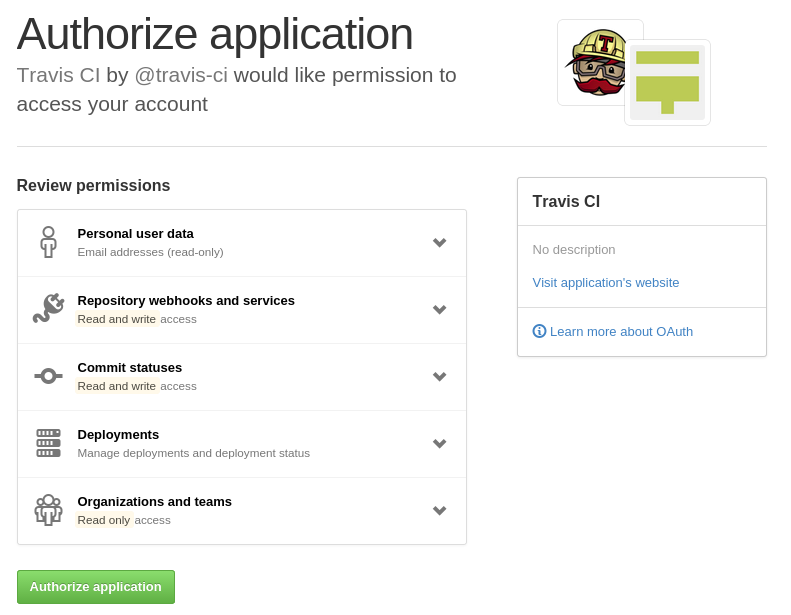Open Visit application's website link
Viewport: 791px width, 615px height.
click(605, 282)
